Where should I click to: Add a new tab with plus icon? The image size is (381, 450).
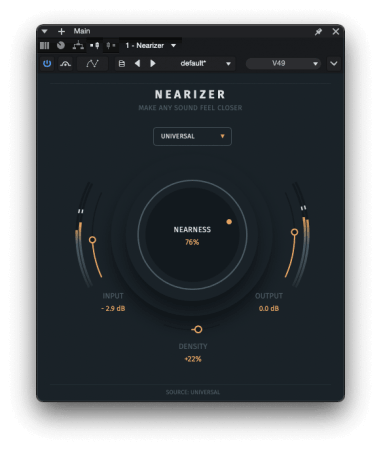click(61, 31)
